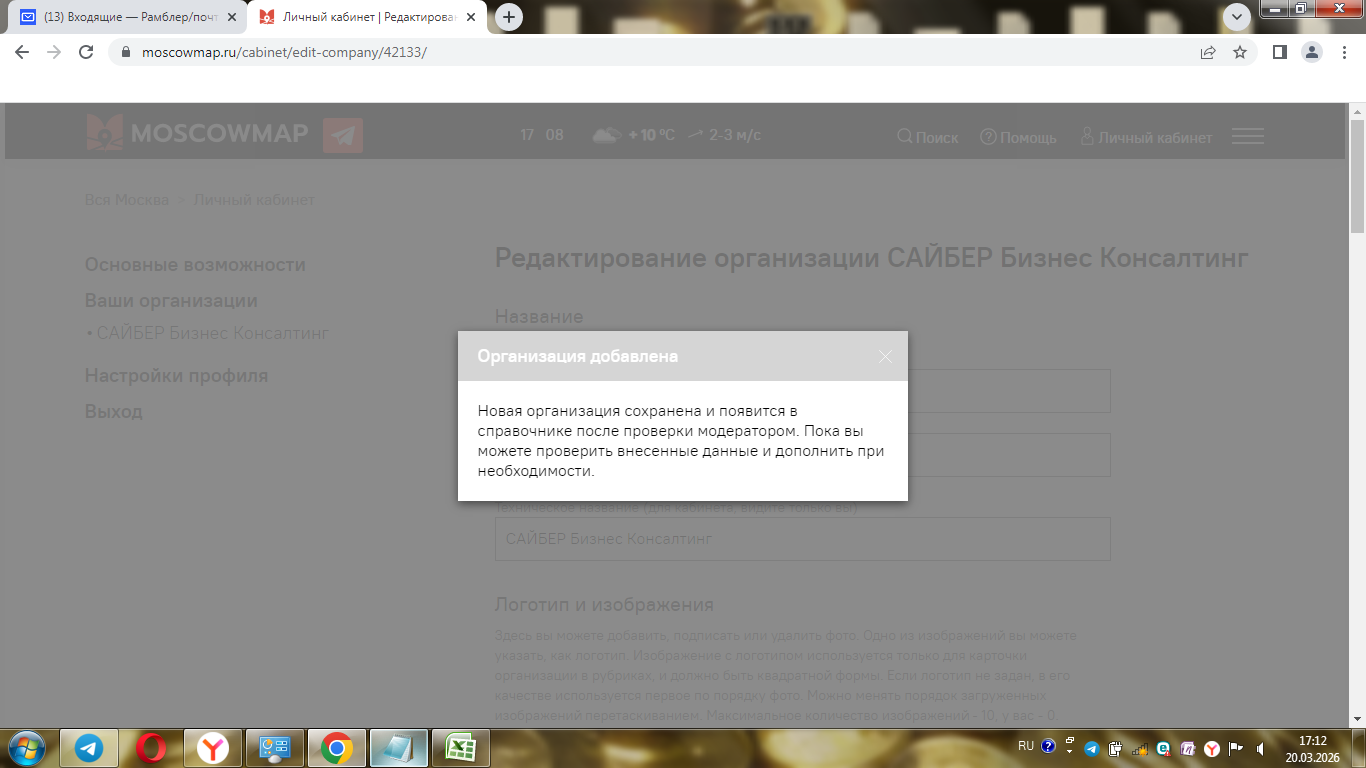
Task: Click the MOSCOWMAP logo
Action: click(197, 133)
